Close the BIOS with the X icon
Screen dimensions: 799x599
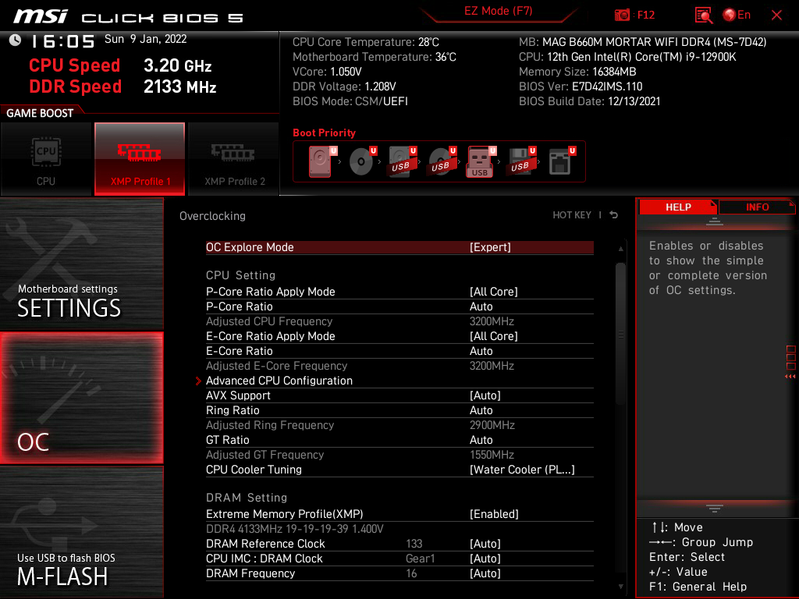pos(777,15)
